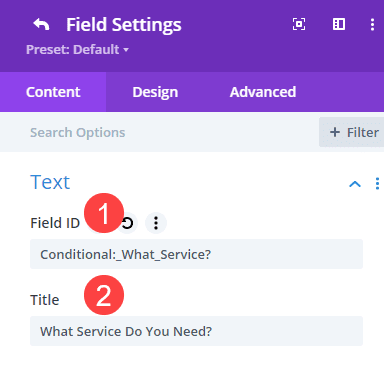Click the Search Options field
This screenshot has height=367, width=384.
158,133
